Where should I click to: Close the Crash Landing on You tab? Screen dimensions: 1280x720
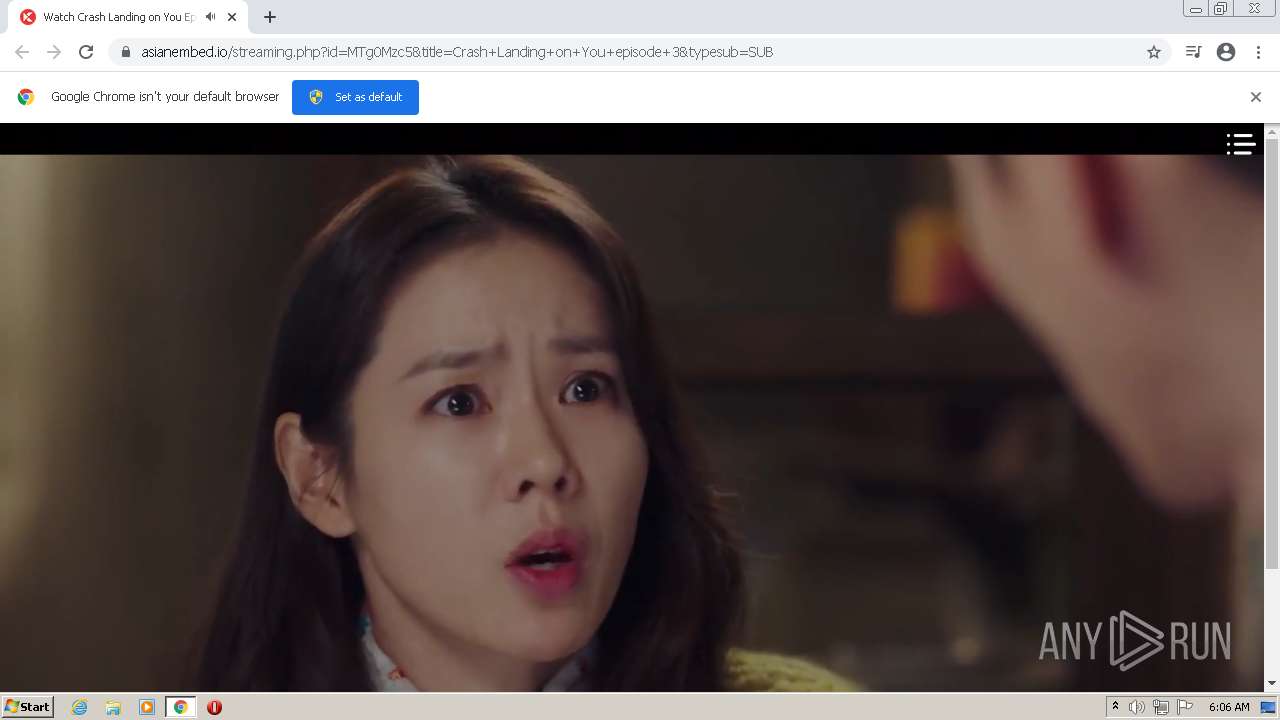point(232,17)
